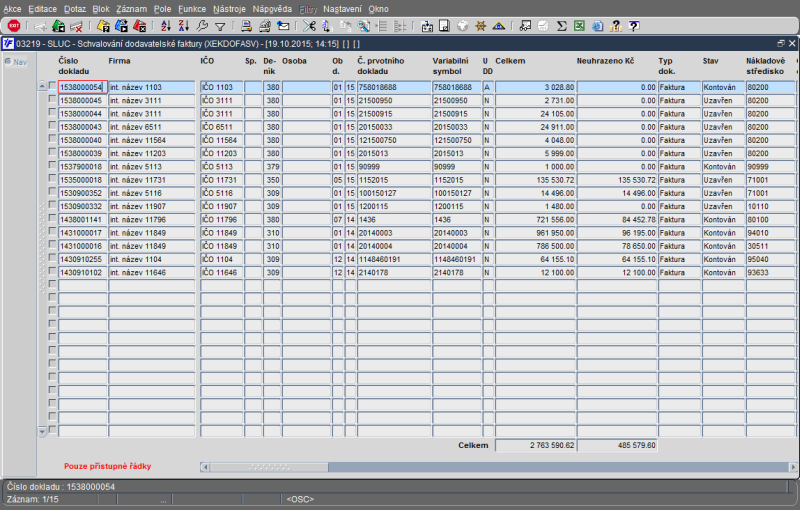Click the Celkem cell 721 556.00
Screen dimensions: 800x510
[x=535, y=220]
